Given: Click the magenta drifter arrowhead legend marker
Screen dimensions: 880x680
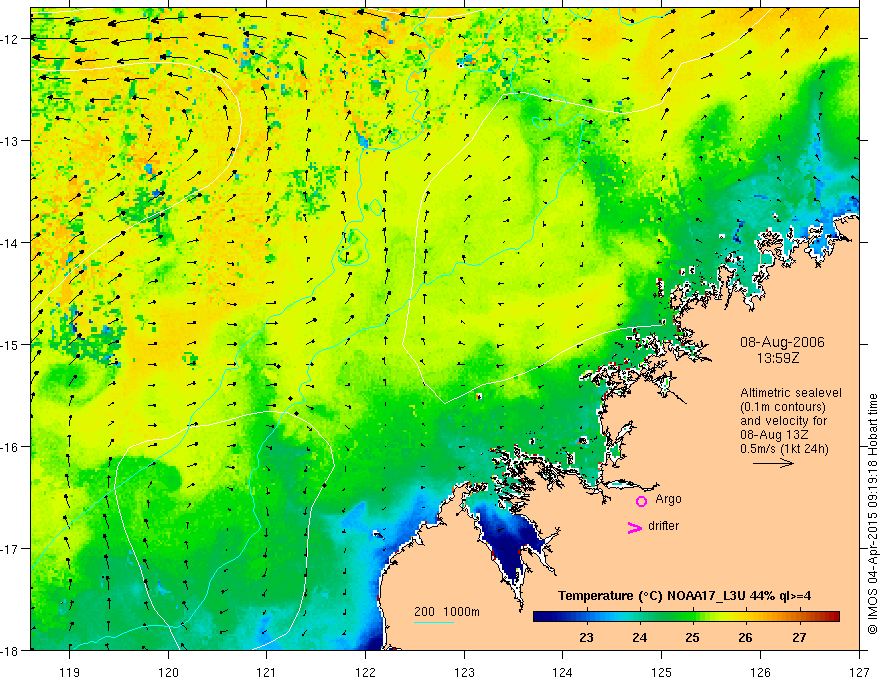Looking at the screenshot, I should point(634,527).
